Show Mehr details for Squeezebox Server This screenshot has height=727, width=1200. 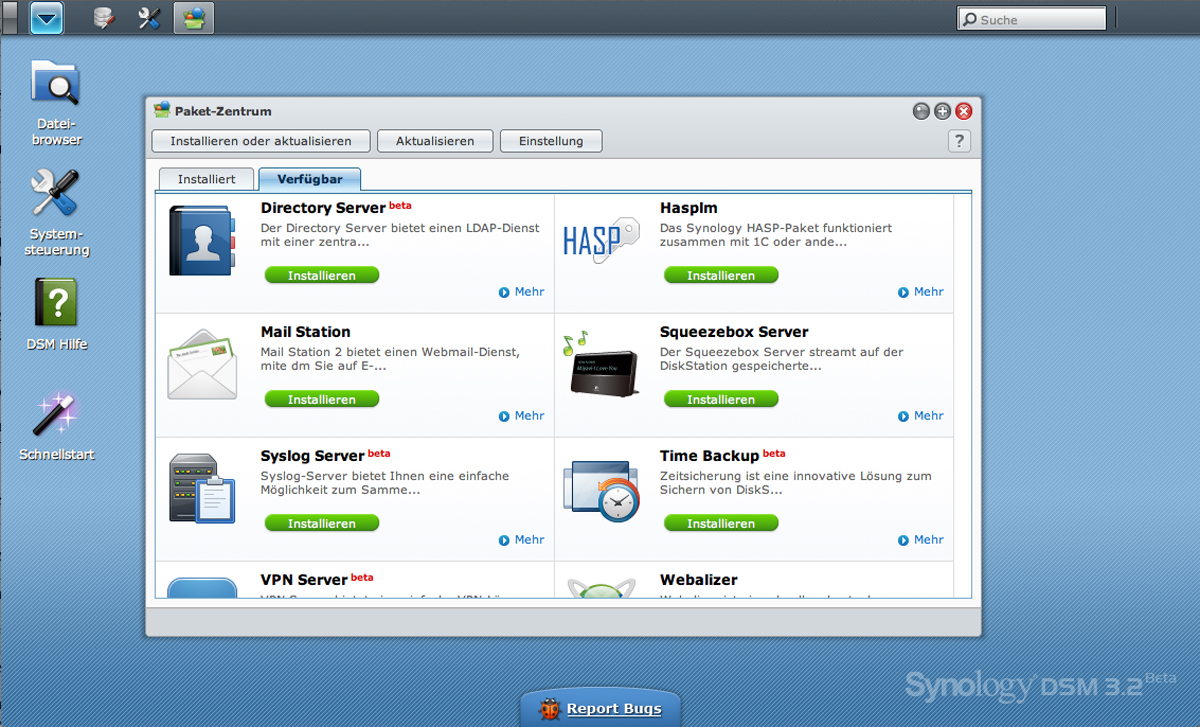(x=921, y=416)
